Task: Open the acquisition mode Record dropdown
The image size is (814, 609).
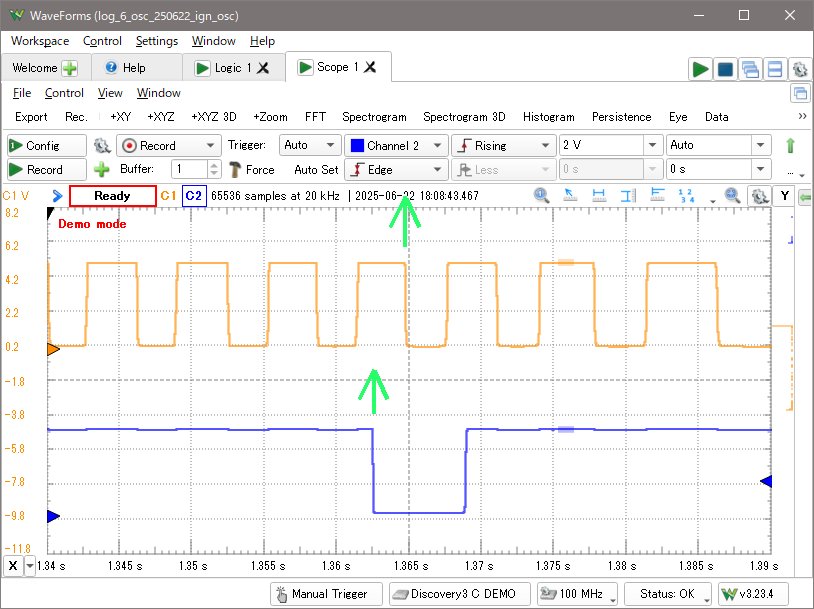Action: coord(169,145)
